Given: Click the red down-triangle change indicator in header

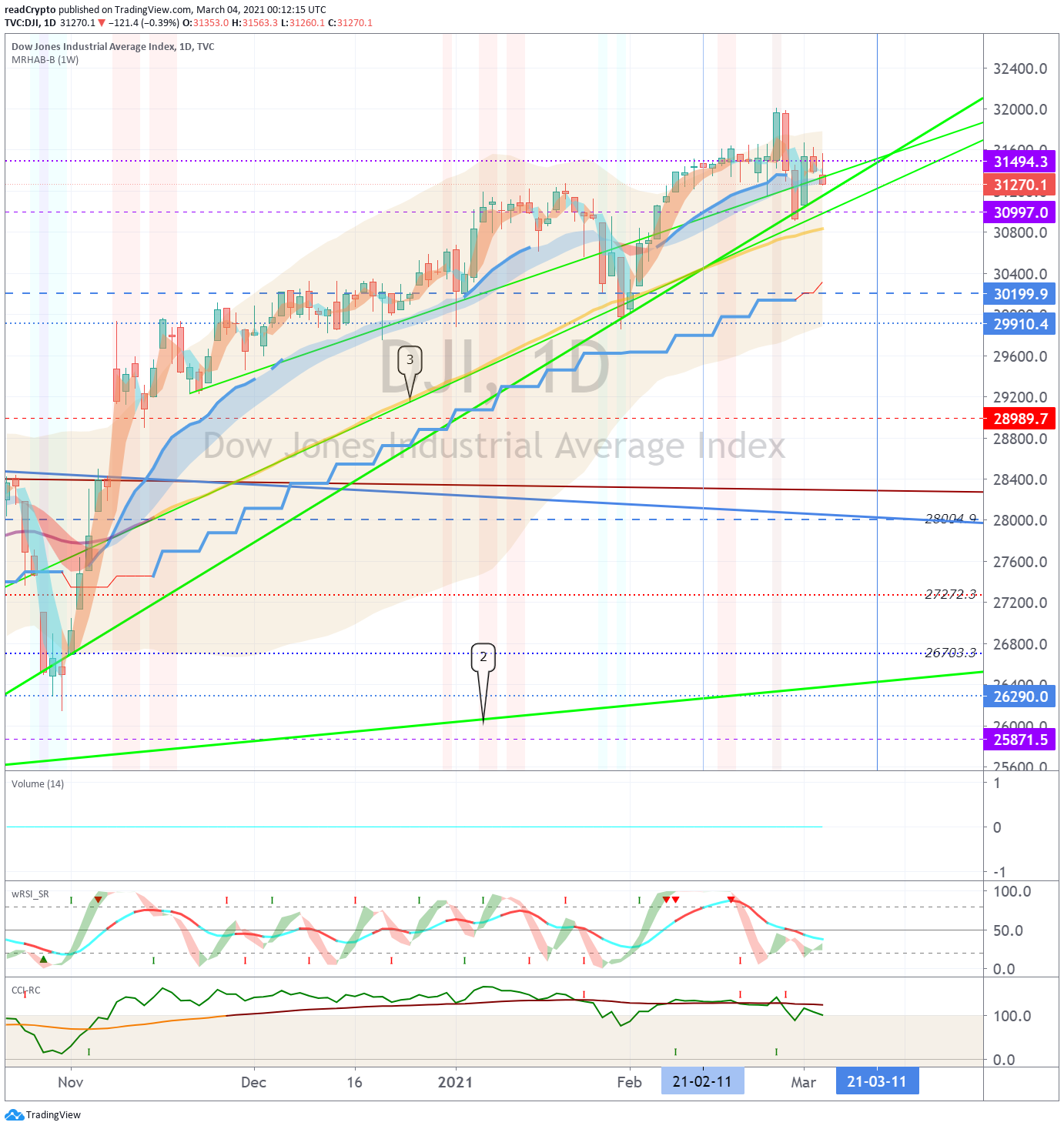Looking at the screenshot, I should pos(102,23).
